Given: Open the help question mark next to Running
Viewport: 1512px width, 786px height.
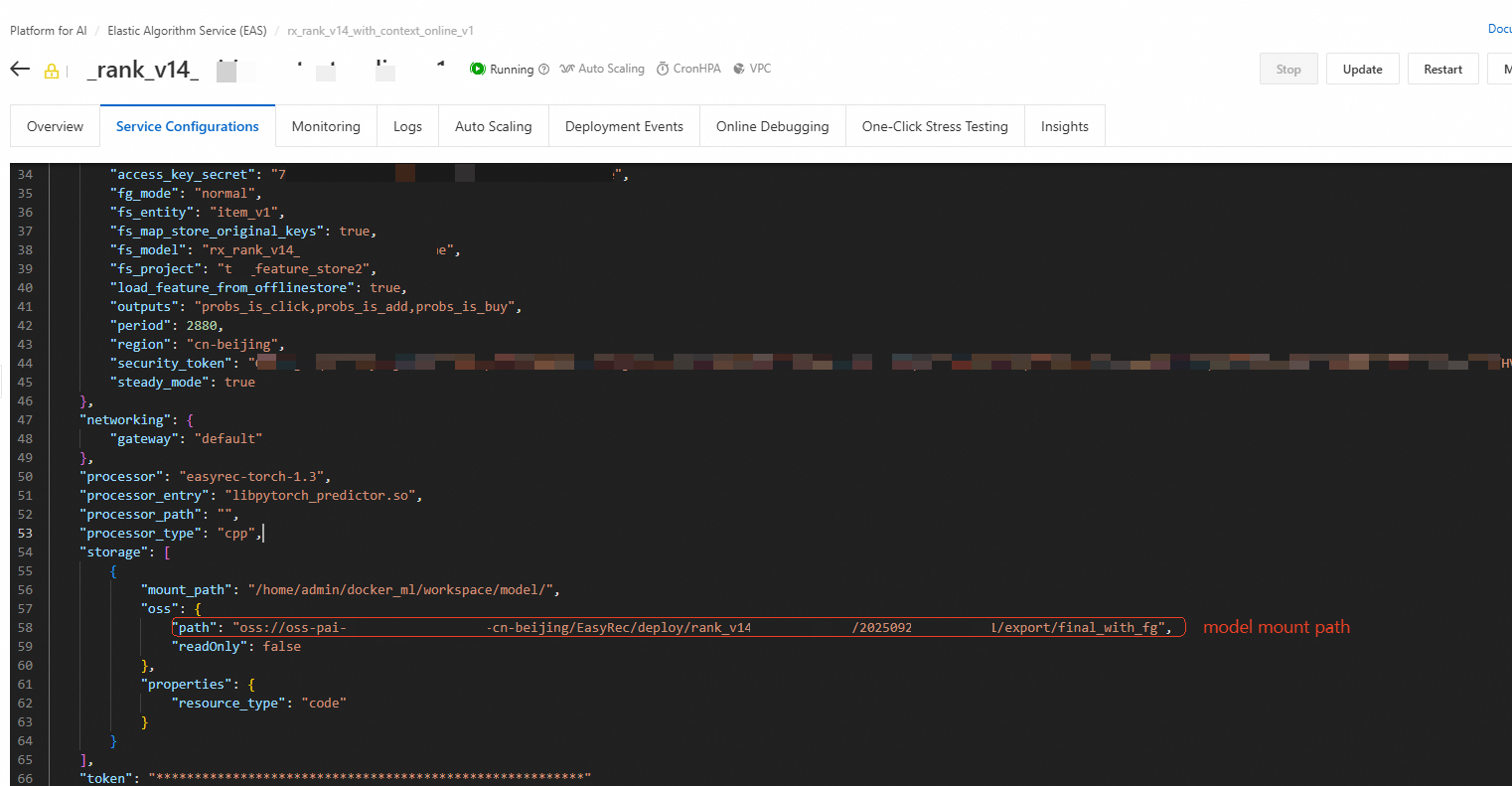Looking at the screenshot, I should 543,70.
